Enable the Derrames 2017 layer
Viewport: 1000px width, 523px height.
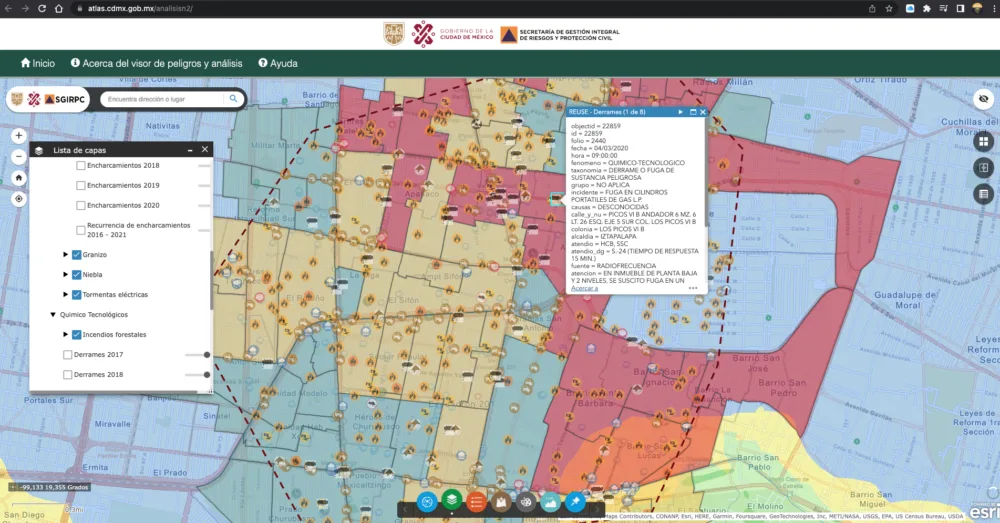(68, 355)
